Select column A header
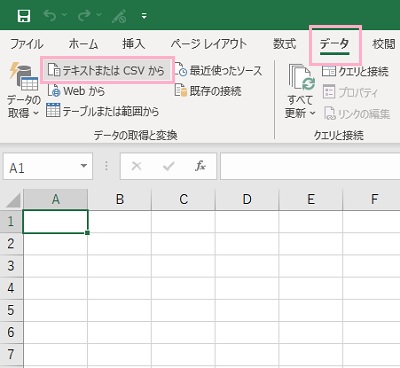 pyautogui.click(x=56, y=200)
